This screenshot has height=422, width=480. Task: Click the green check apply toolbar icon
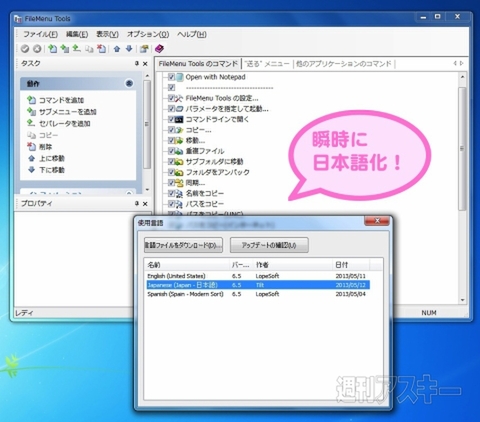(x=25, y=49)
